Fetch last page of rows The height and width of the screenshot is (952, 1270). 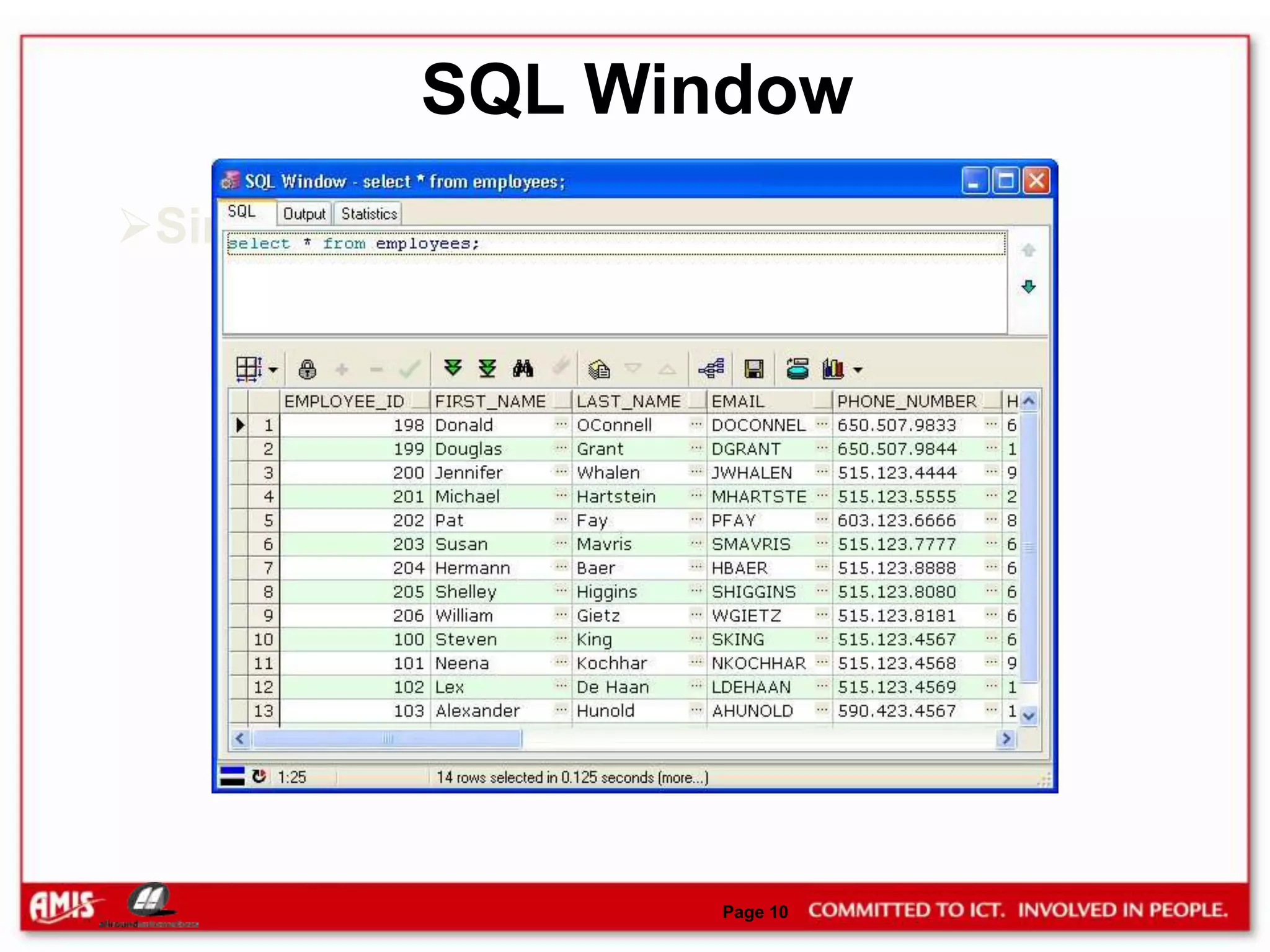coord(487,368)
